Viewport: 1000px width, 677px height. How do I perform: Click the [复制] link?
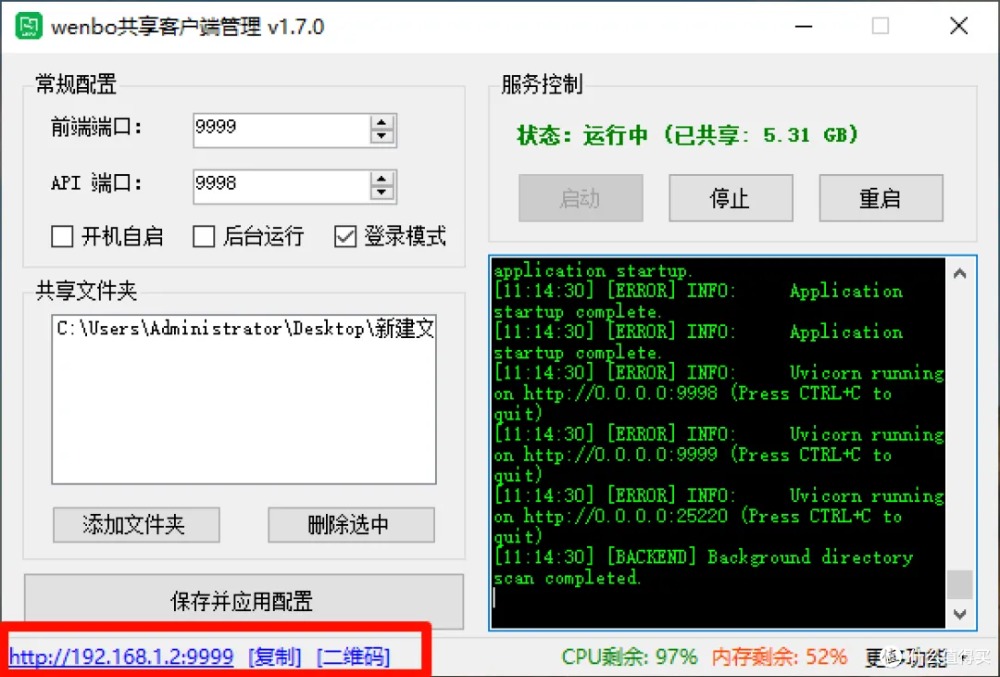pyautogui.click(x=274, y=657)
